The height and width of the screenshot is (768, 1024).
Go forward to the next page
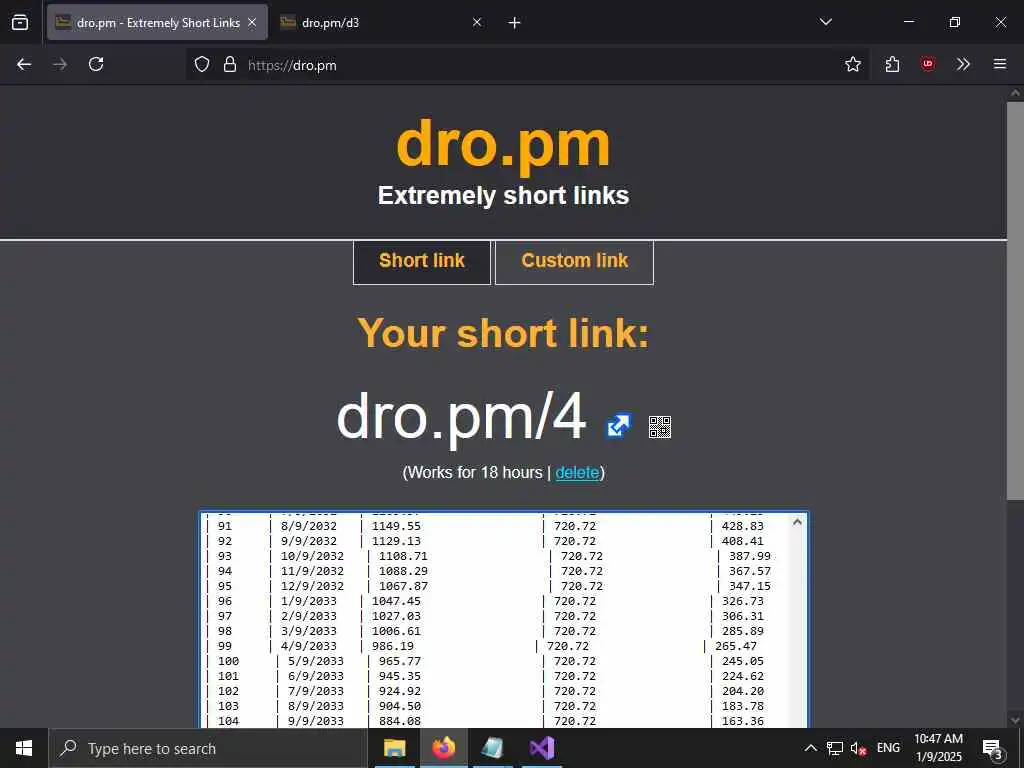point(60,64)
